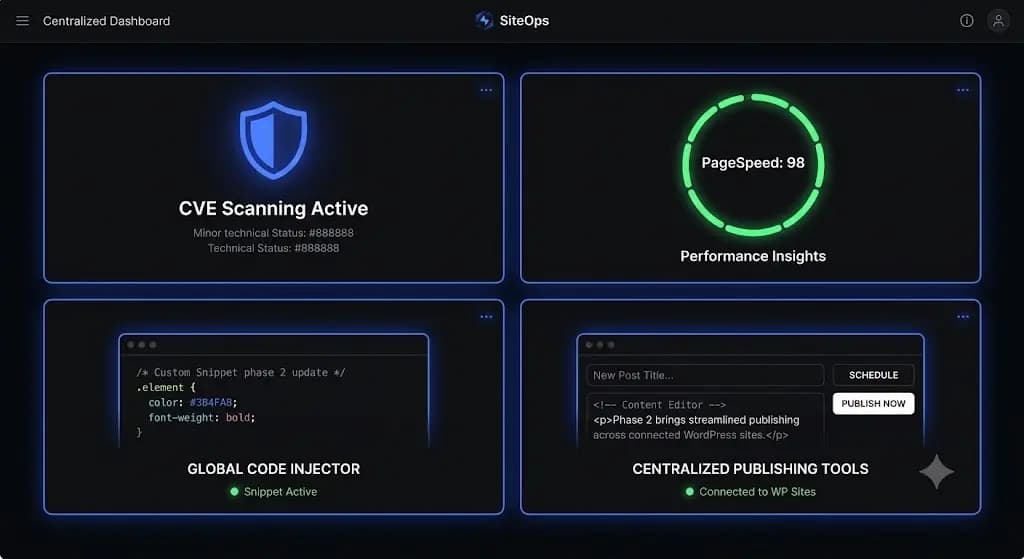Click the PUBLISH NOW button

coord(873,404)
